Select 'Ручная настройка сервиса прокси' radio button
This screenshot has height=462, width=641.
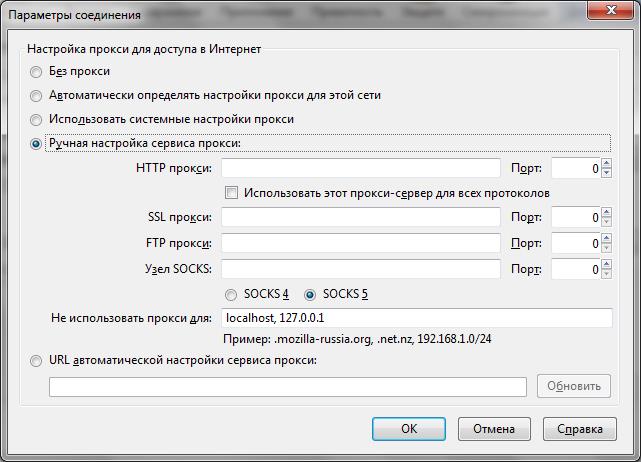[x=37, y=144]
